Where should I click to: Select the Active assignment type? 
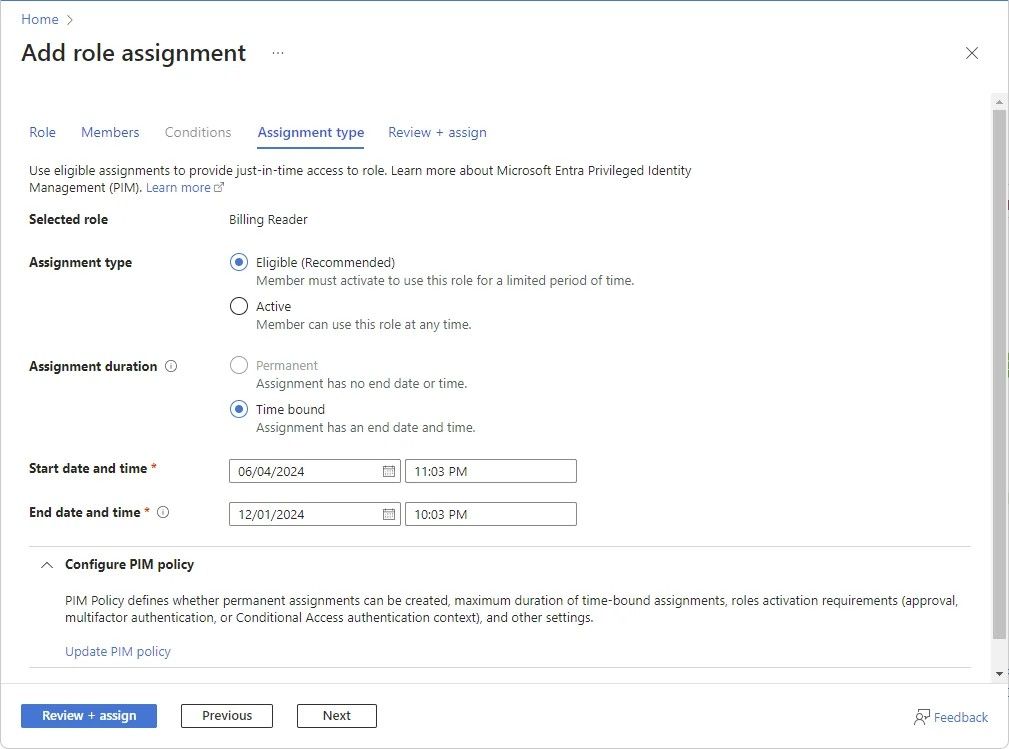238,306
